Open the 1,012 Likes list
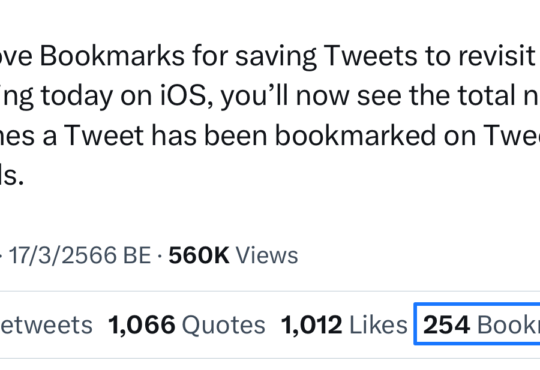 point(344,325)
